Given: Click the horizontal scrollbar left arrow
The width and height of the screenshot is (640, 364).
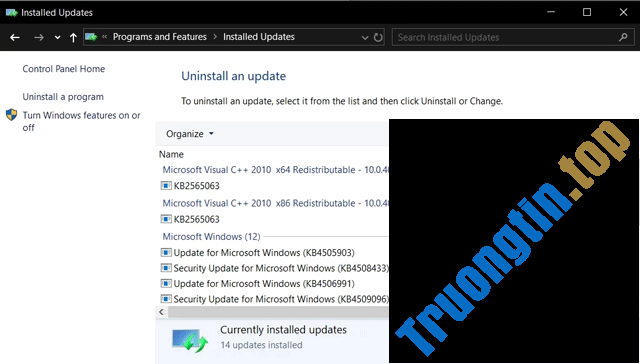Looking at the screenshot, I should pyautogui.click(x=162, y=312).
